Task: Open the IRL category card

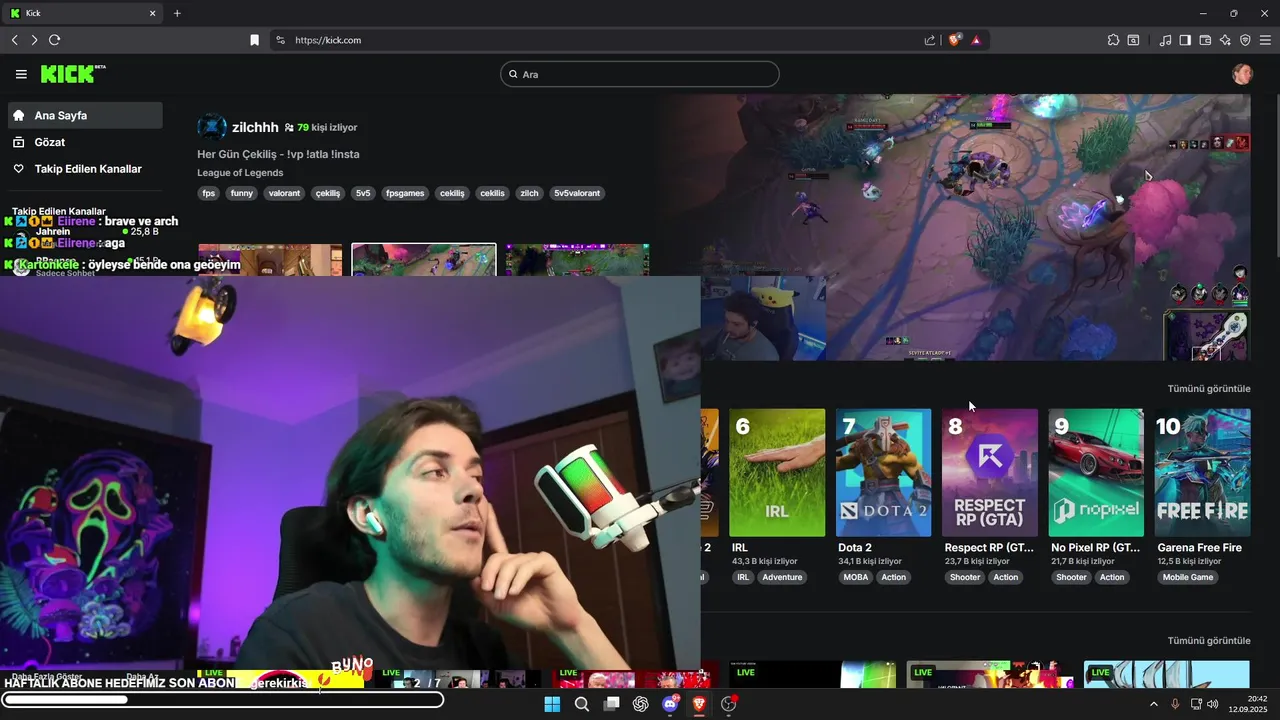Action: (777, 472)
